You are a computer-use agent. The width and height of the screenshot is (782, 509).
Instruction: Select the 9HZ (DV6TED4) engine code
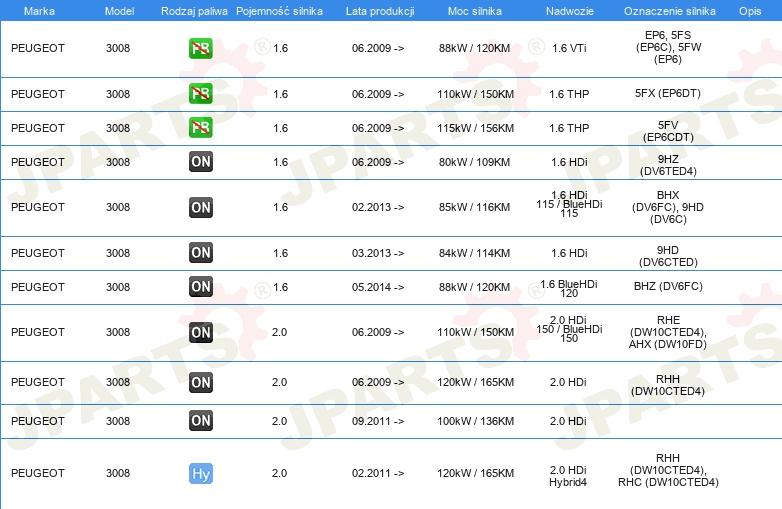668,165
